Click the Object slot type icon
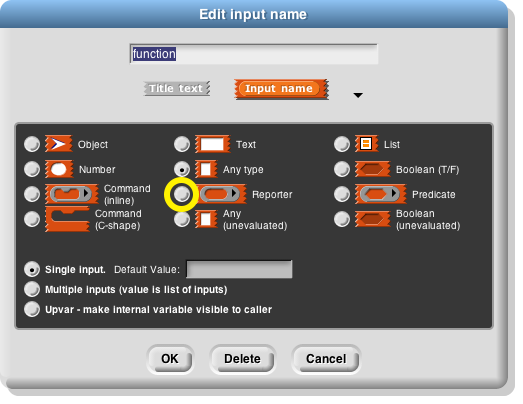This screenshot has width=523, height=404. point(58,144)
